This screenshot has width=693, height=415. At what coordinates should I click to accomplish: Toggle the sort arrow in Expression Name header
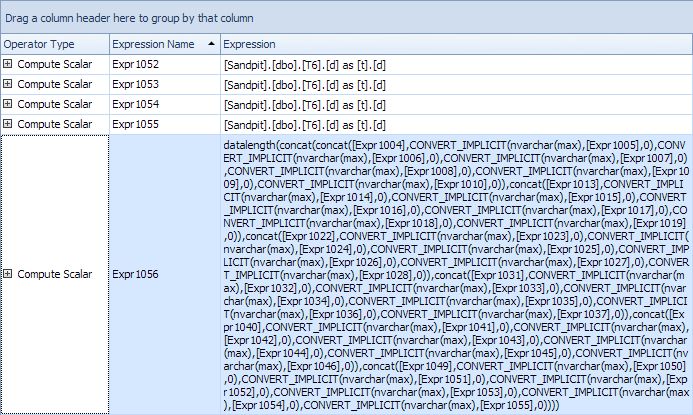tap(210, 44)
